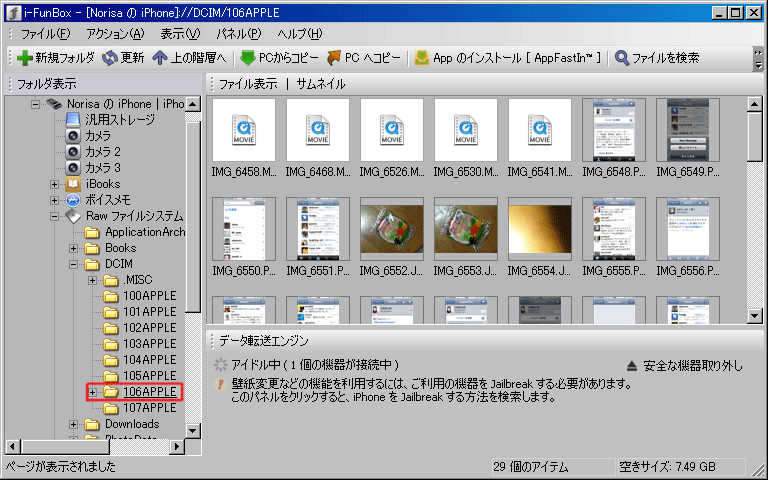Select the 汎用ストレージ storage icon
Screen dimensions: 768x480
(x=72, y=120)
